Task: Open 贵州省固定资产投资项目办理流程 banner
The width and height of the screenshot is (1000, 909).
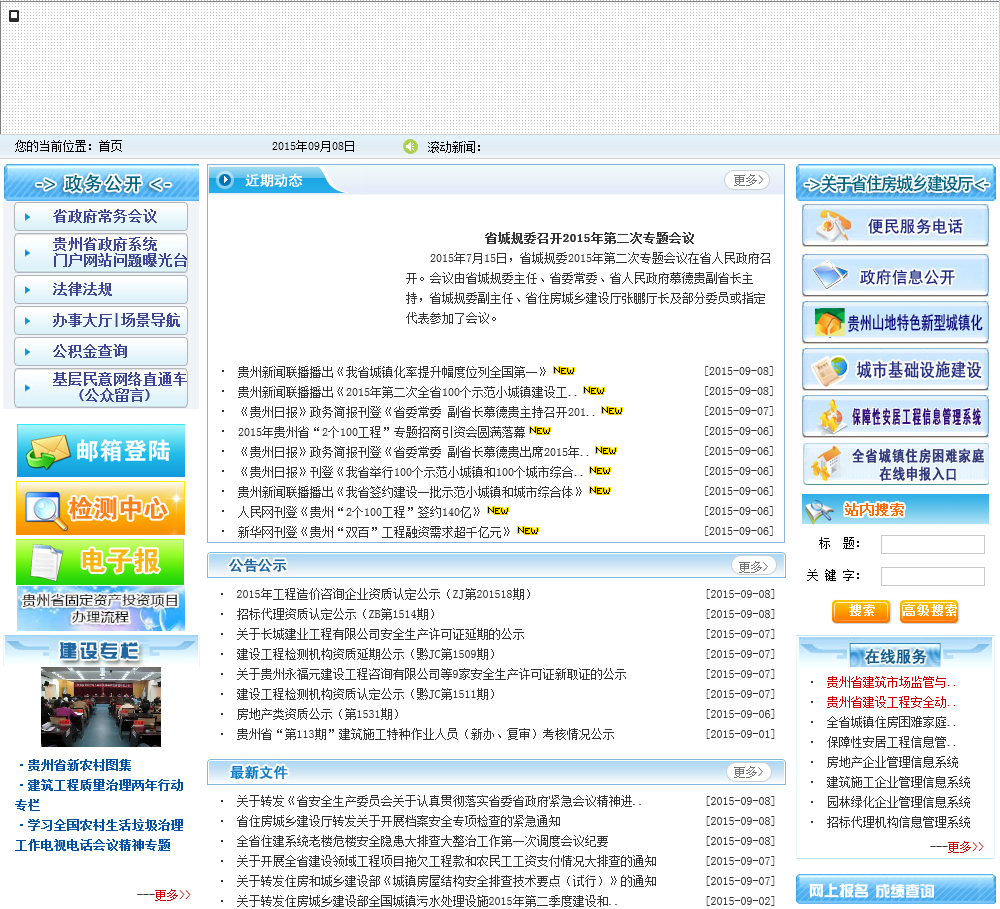Action: pos(101,609)
